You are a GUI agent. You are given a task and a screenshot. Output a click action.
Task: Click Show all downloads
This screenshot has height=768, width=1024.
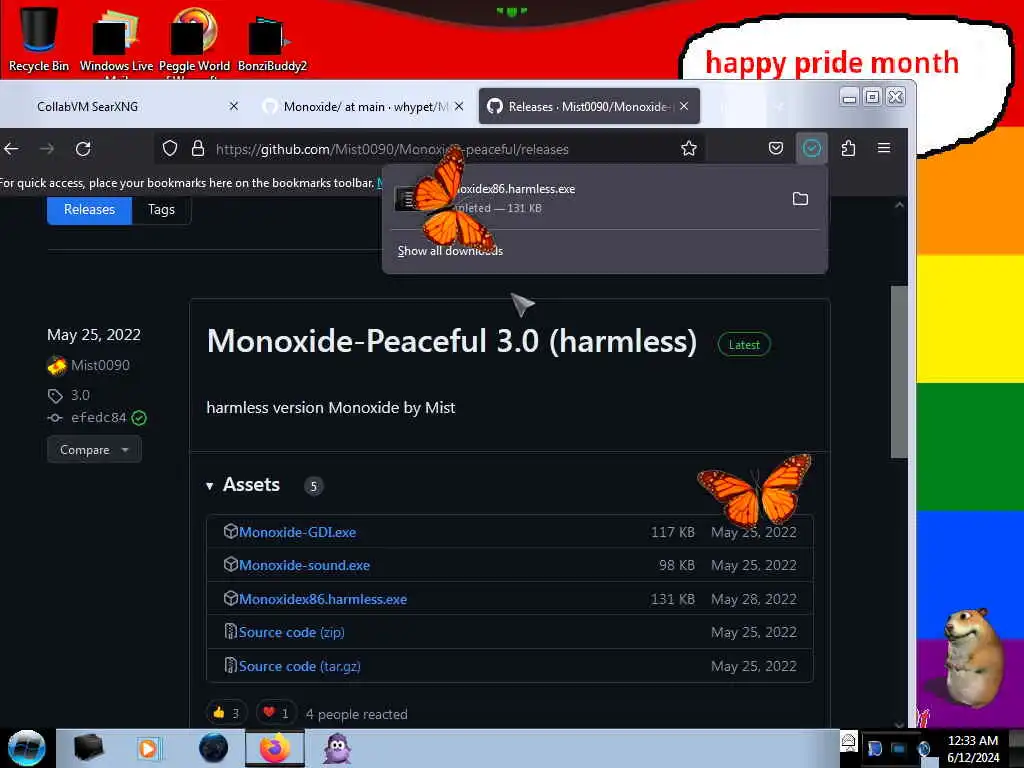pos(450,251)
